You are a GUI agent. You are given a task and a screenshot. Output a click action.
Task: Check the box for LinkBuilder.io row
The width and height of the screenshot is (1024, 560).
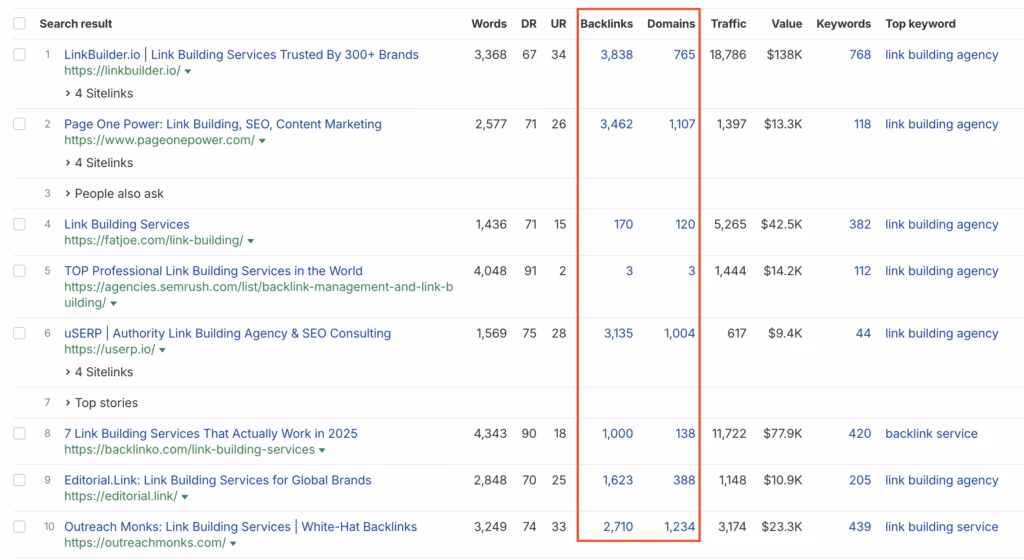click(x=20, y=55)
